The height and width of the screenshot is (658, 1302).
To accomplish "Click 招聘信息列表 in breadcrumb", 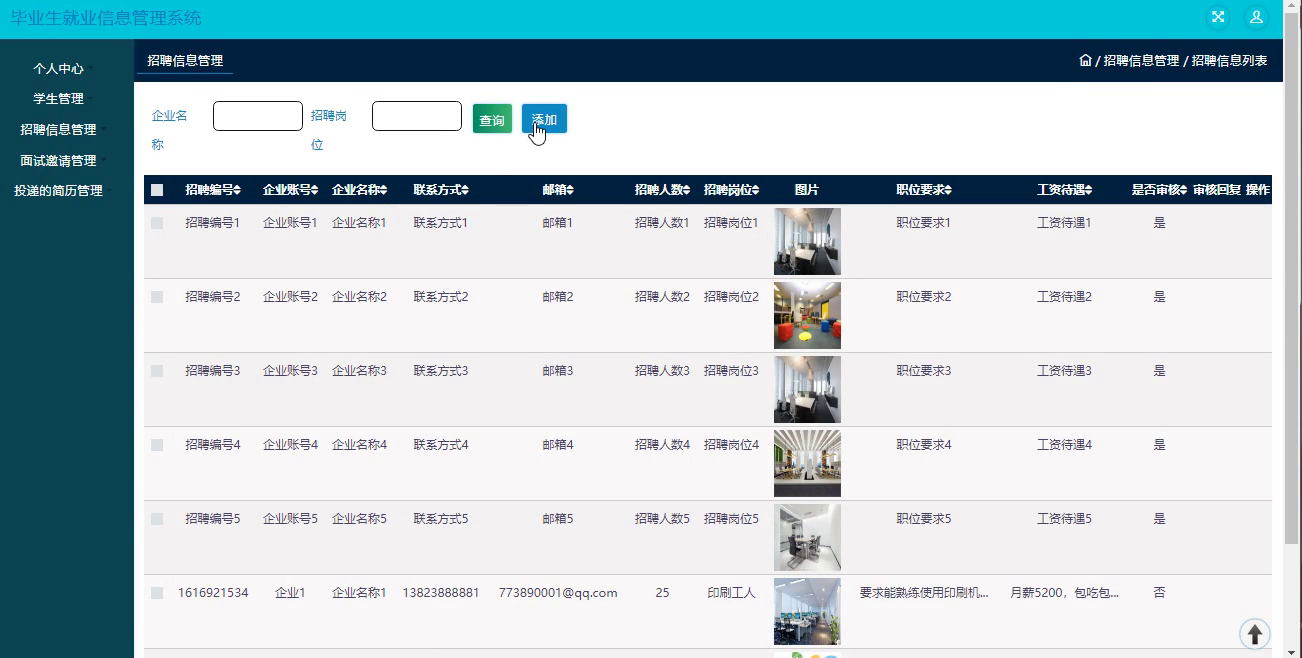I will (1230, 61).
